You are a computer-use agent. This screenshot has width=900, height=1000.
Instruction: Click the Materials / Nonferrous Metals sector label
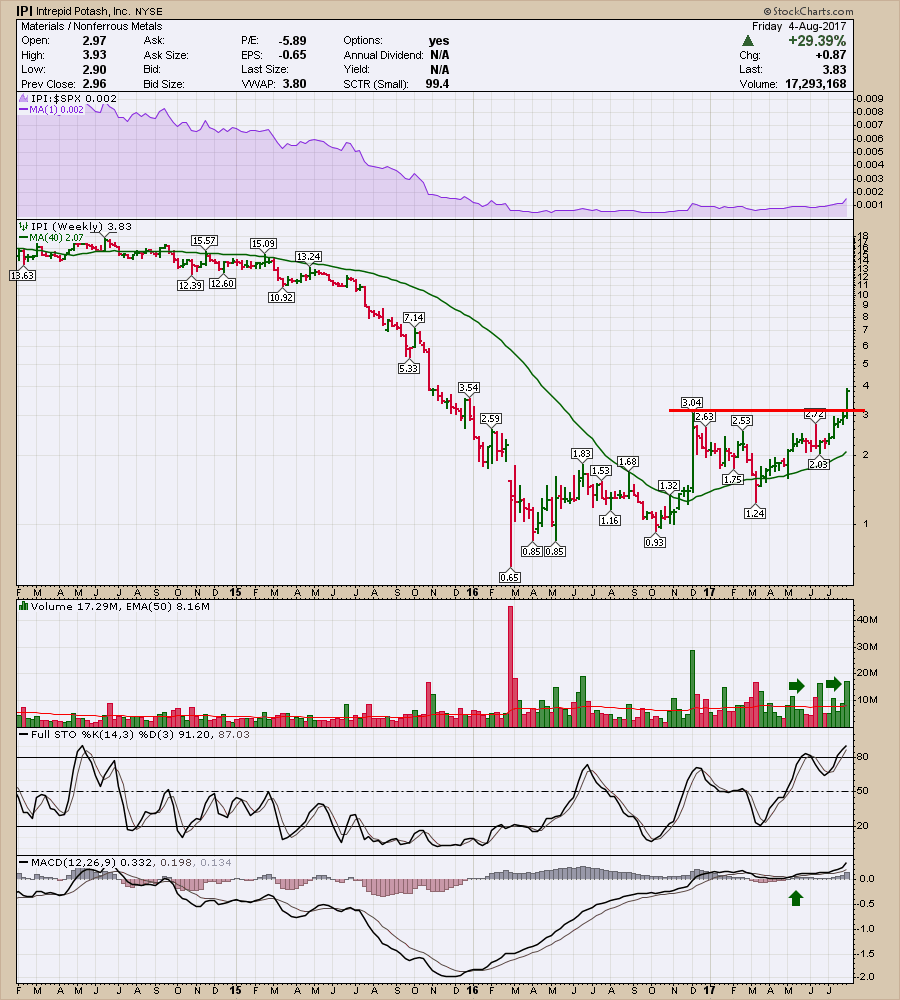coord(91,26)
